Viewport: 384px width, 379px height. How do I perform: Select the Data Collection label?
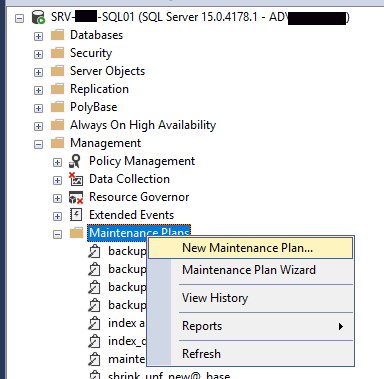[129, 179]
